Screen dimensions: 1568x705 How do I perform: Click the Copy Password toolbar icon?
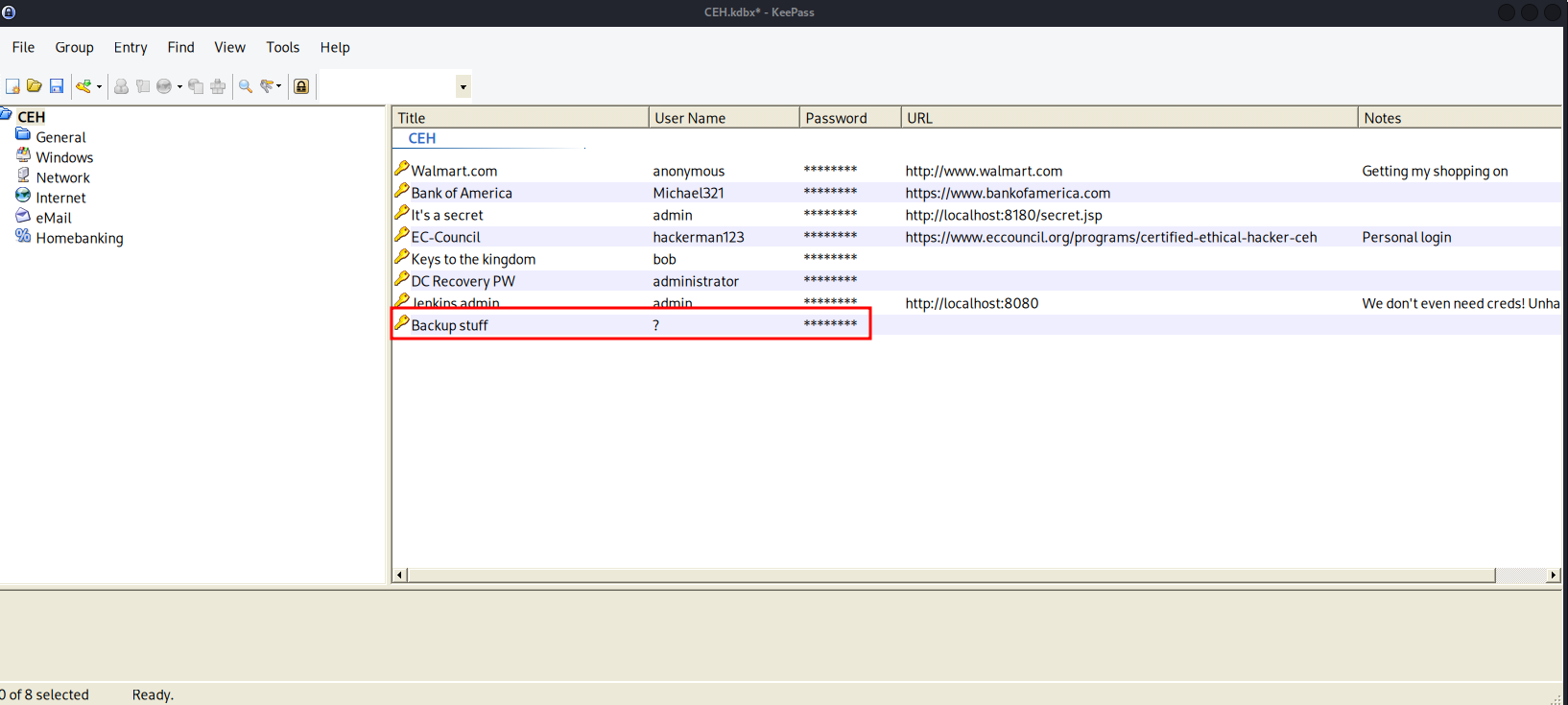[x=143, y=86]
